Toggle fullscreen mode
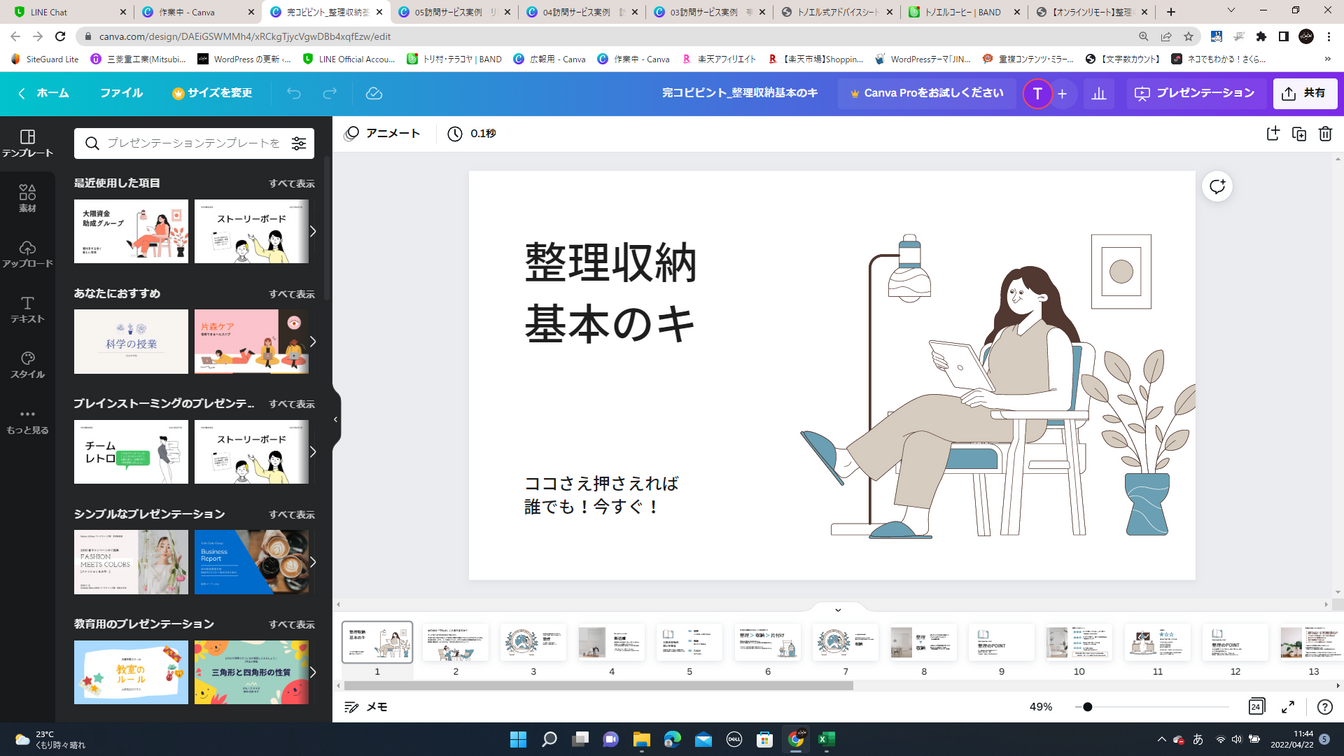 [1288, 707]
